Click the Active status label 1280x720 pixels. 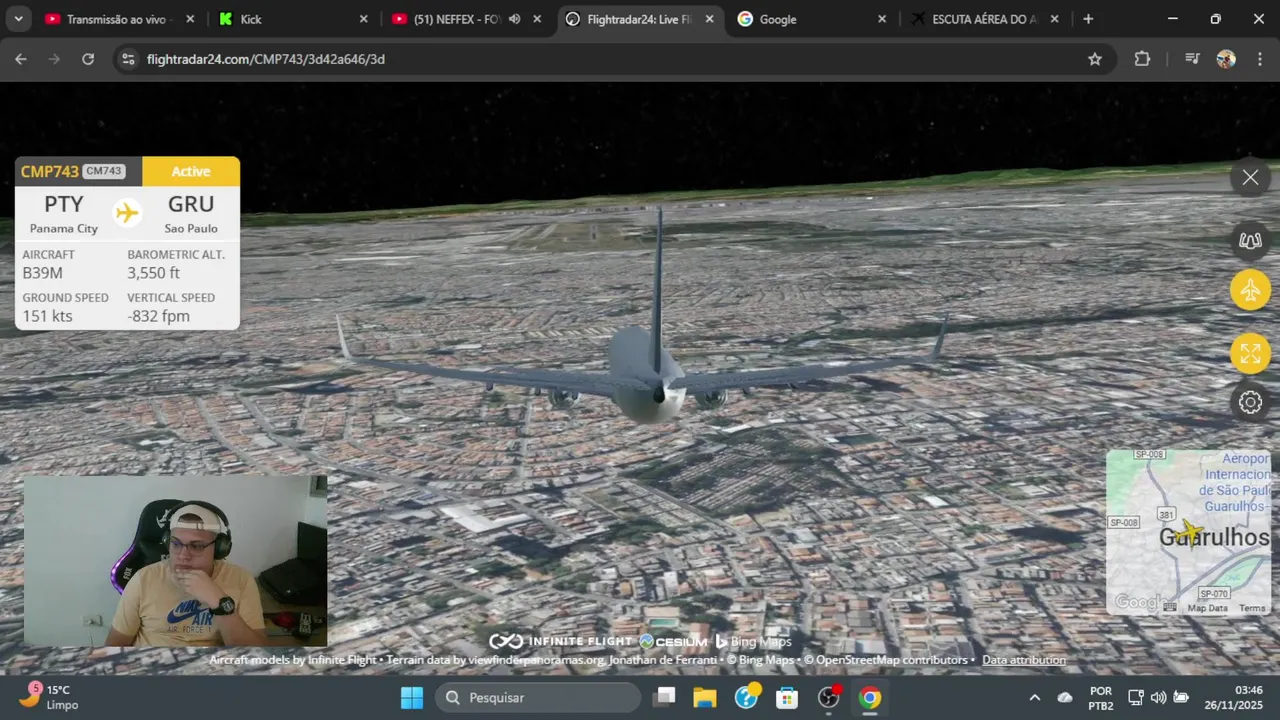pyautogui.click(x=191, y=171)
